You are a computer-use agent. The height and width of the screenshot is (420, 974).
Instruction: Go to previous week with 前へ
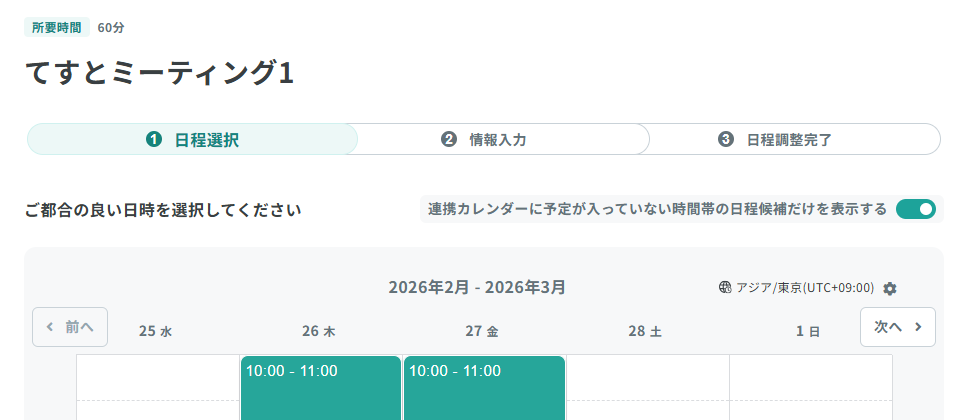[70, 327]
